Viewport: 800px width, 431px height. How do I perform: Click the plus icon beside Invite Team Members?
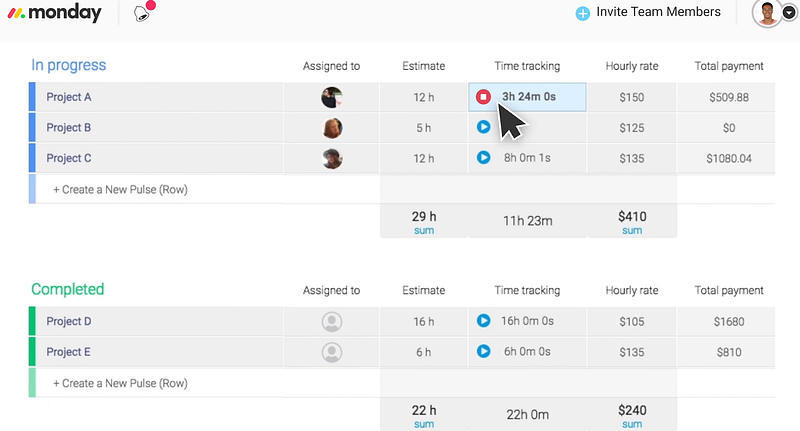(x=583, y=13)
